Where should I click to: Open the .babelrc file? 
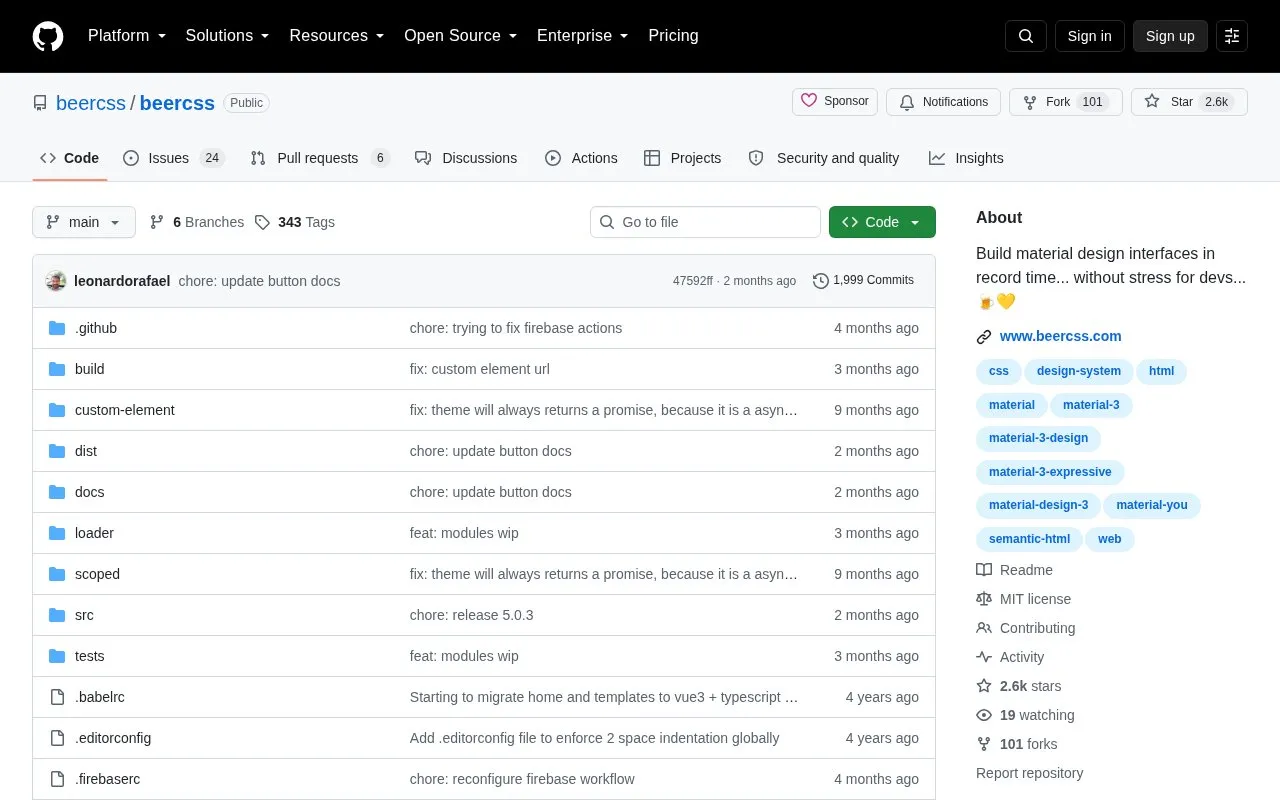(100, 697)
